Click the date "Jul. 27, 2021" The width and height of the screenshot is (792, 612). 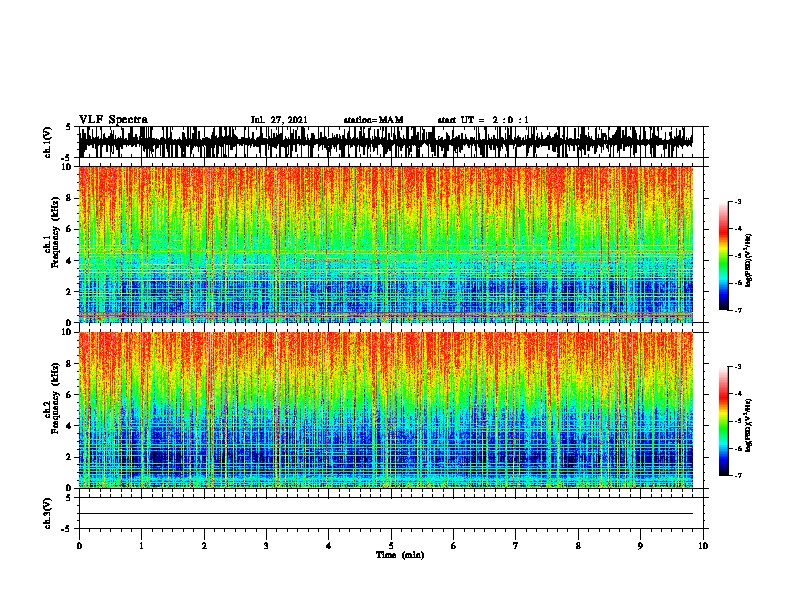(x=279, y=120)
